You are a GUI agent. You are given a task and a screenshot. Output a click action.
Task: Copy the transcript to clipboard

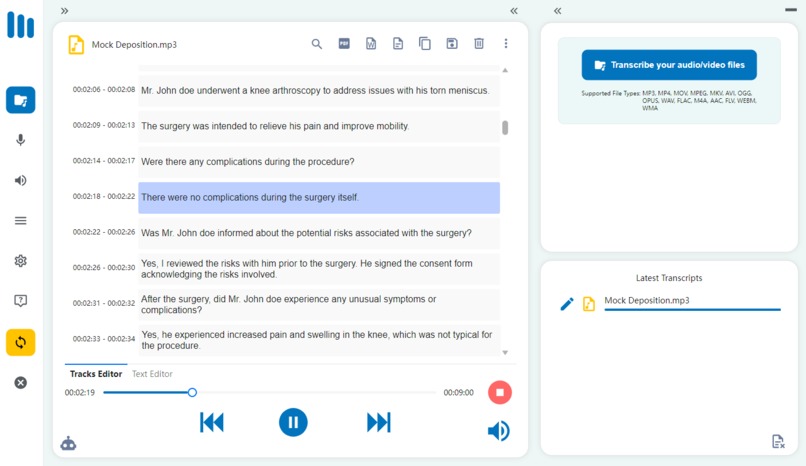tap(425, 44)
